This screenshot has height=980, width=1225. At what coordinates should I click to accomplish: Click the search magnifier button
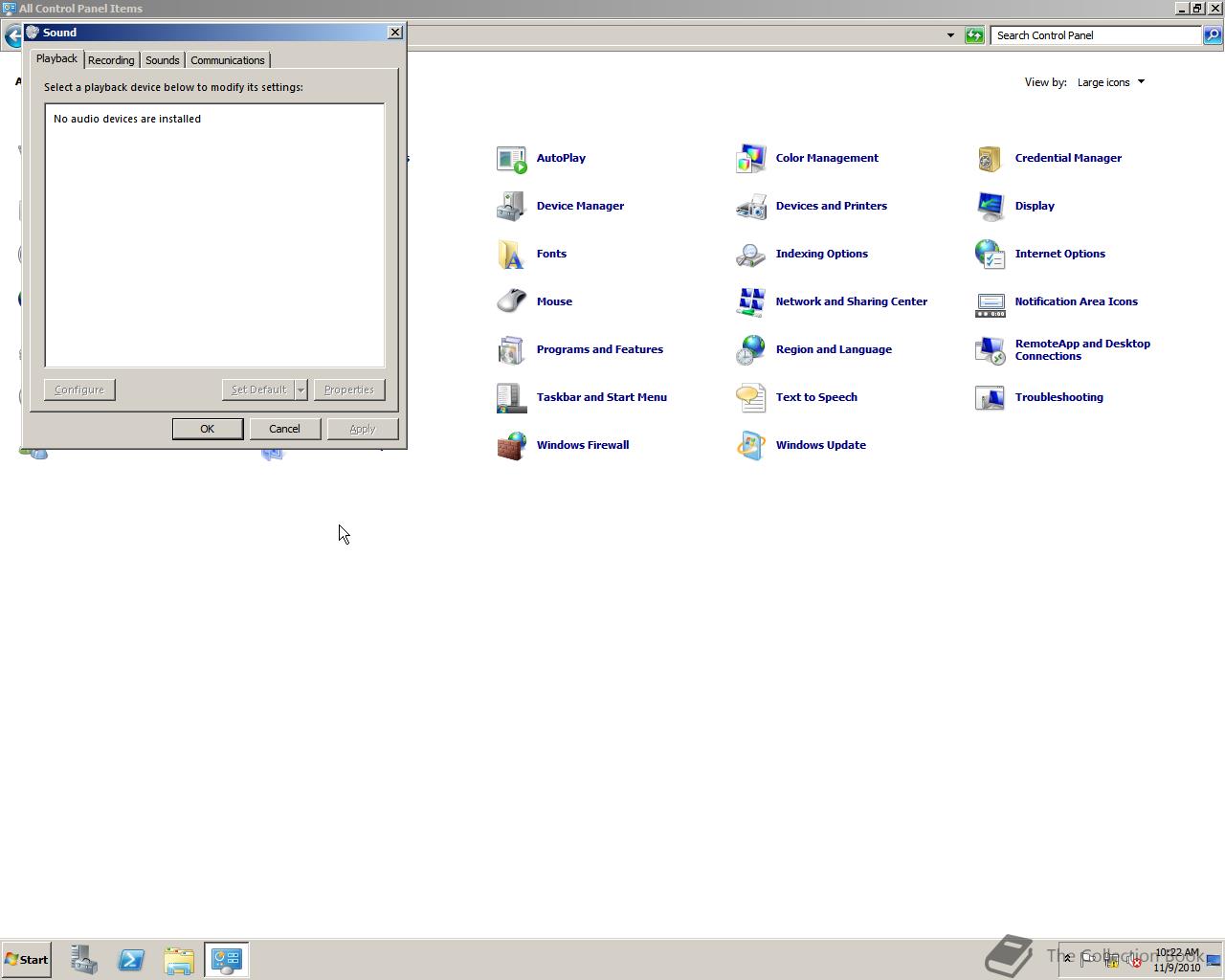1213,35
